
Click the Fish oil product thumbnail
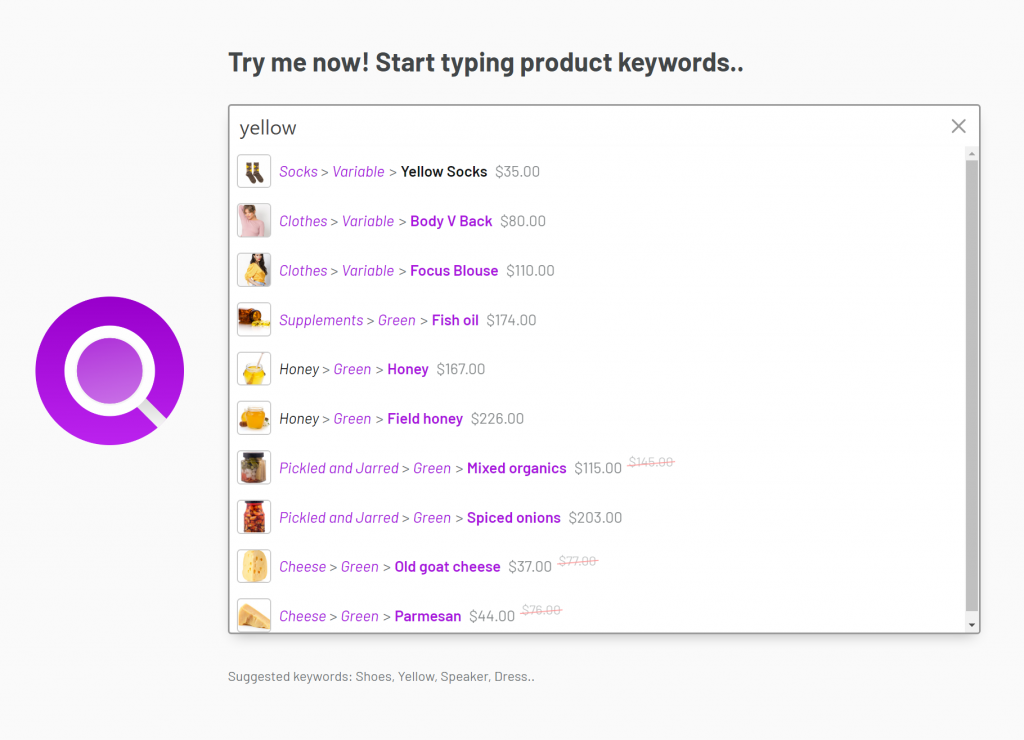pos(254,320)
